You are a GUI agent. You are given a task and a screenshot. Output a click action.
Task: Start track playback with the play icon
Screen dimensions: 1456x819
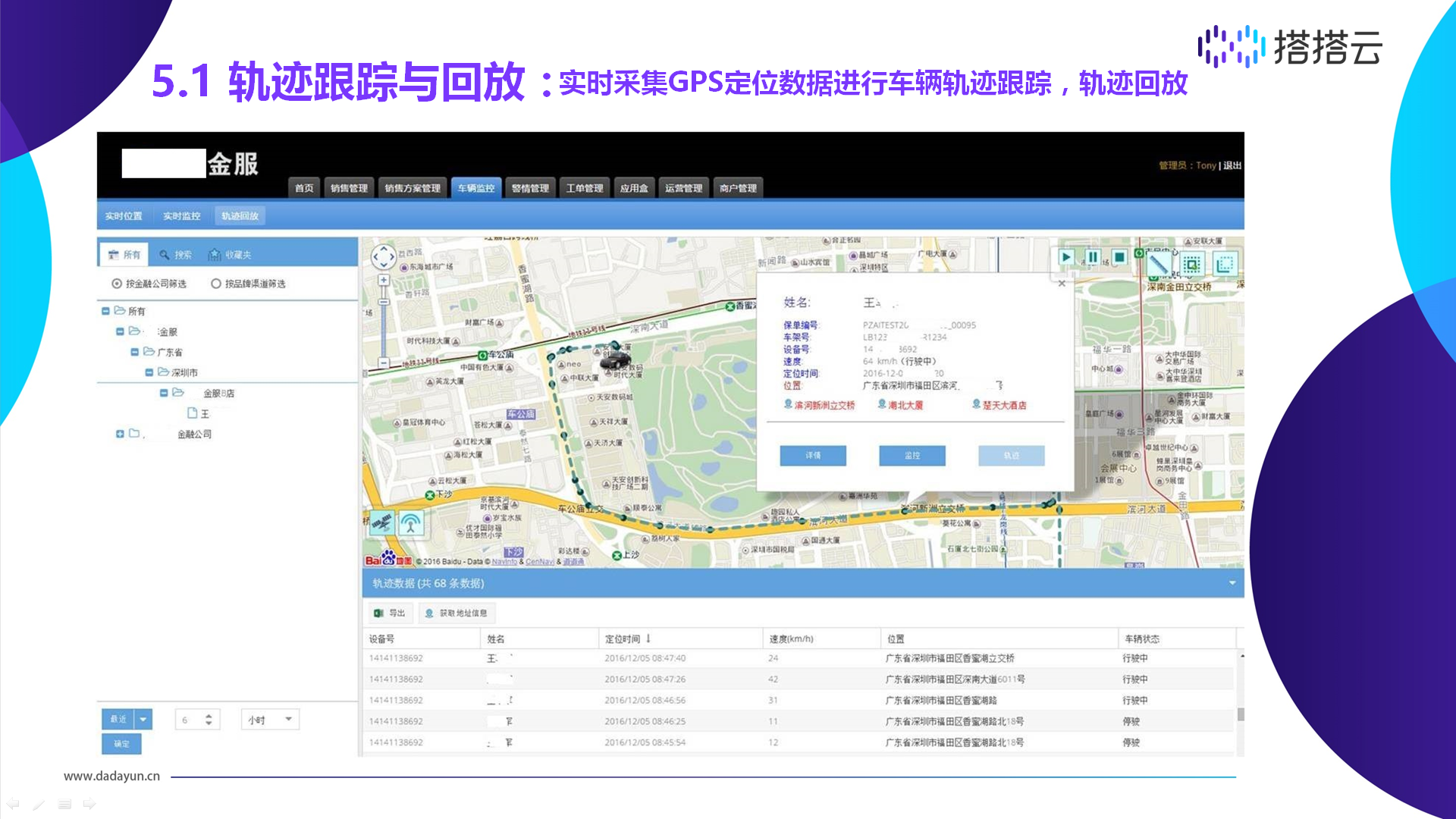coord(1066,257)
